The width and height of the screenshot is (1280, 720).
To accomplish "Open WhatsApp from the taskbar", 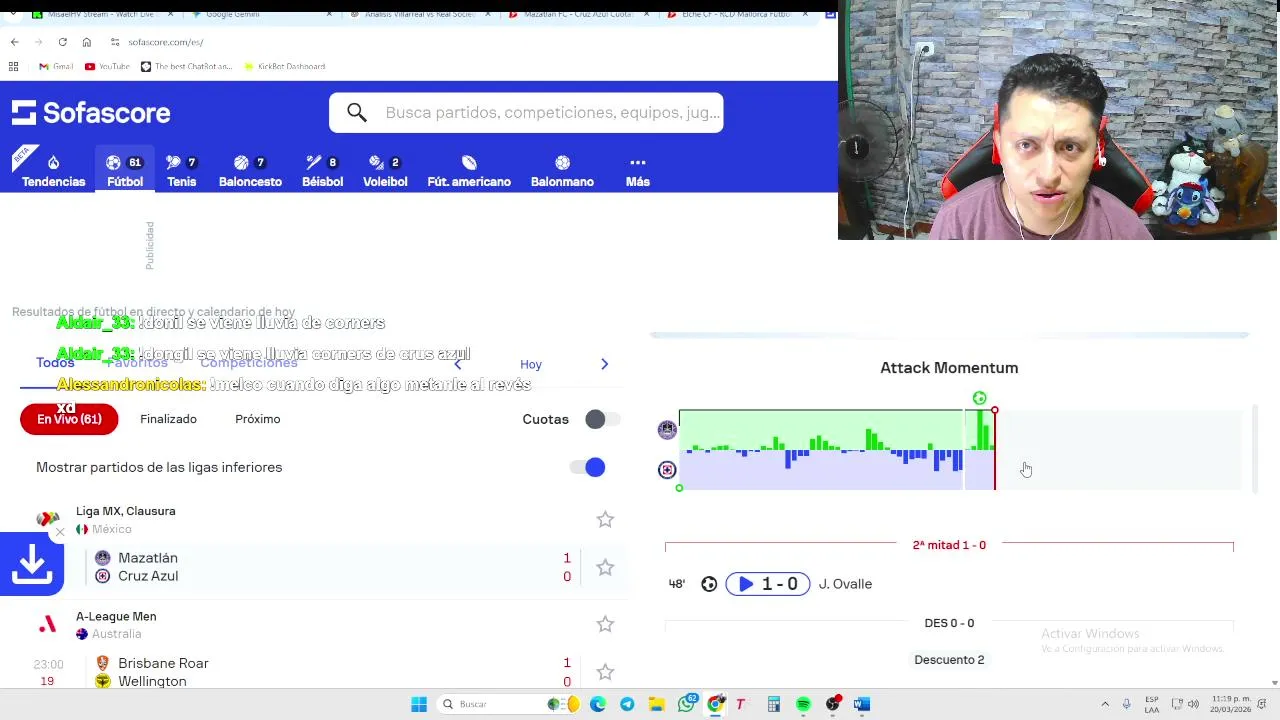I will [x=686, y=704].
